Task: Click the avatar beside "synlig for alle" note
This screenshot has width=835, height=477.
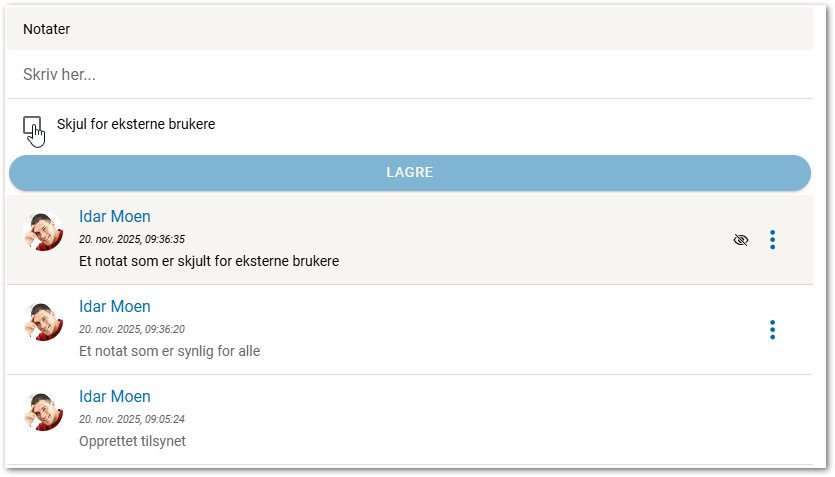Action: coord(43,322)
